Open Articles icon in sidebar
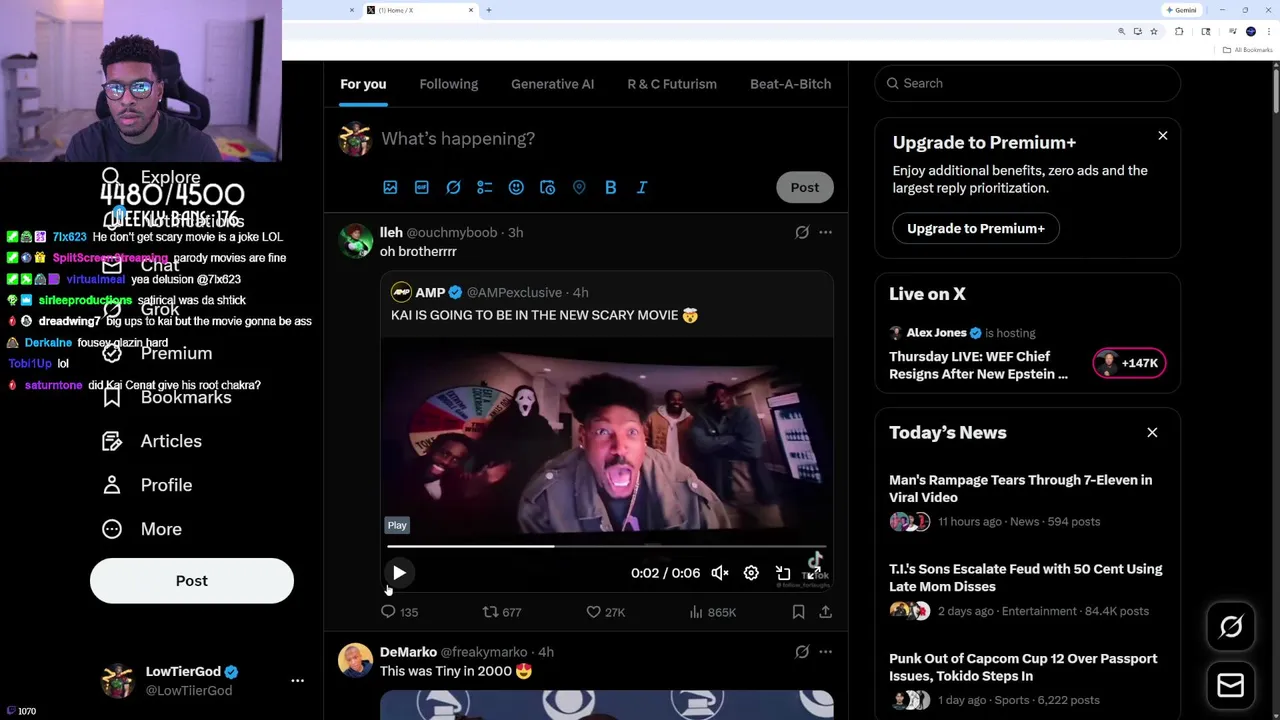 point(112,441)
